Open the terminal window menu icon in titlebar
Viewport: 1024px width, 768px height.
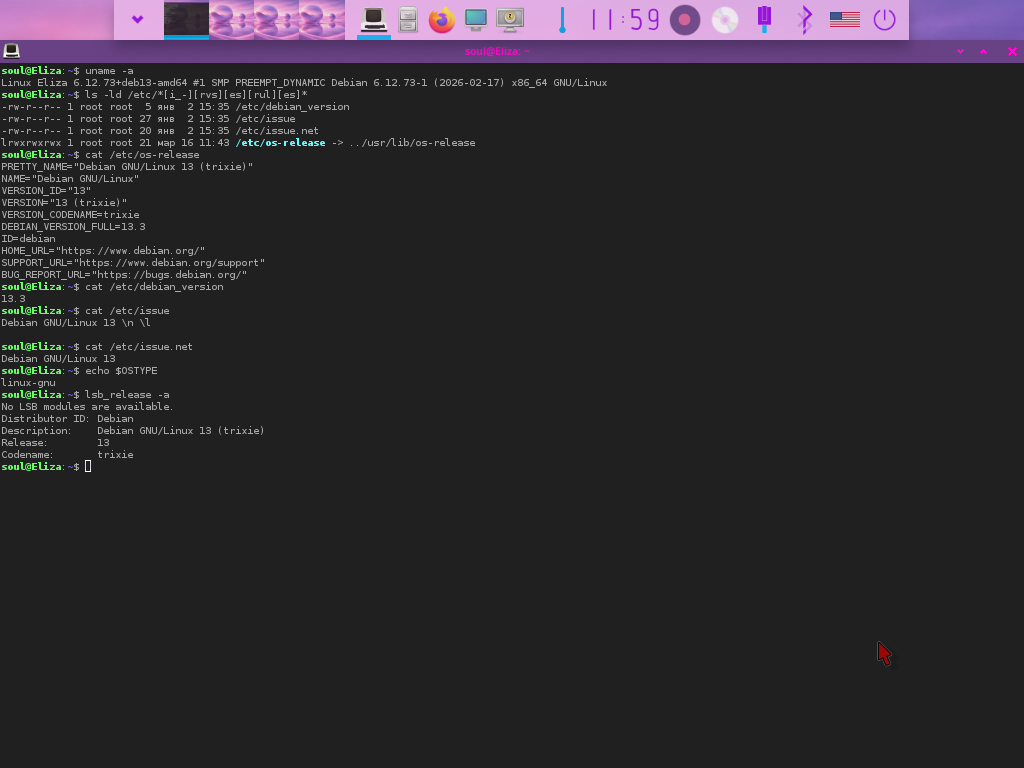point(11,51)
